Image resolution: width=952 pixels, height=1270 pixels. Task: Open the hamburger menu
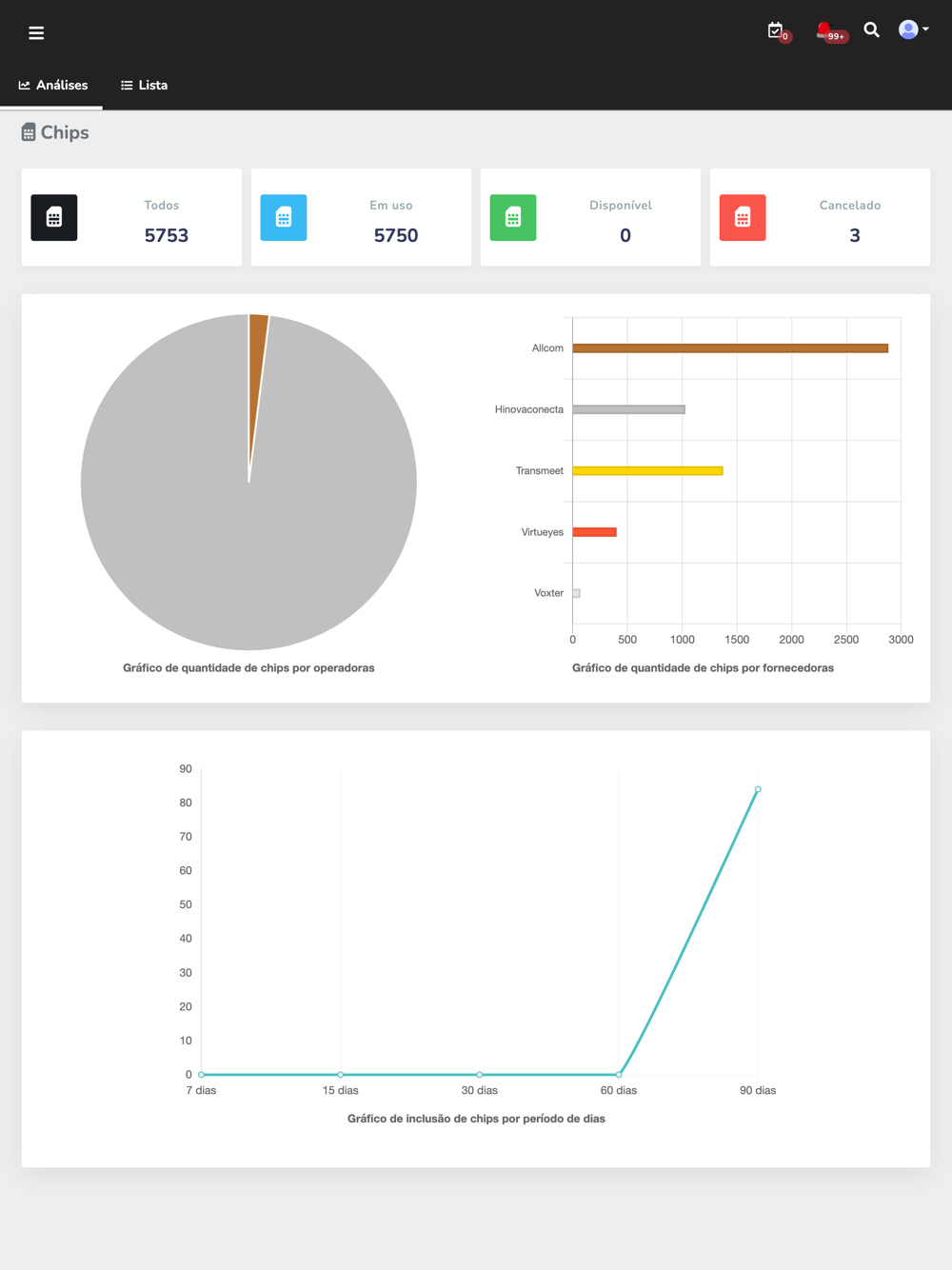[36, 33]
